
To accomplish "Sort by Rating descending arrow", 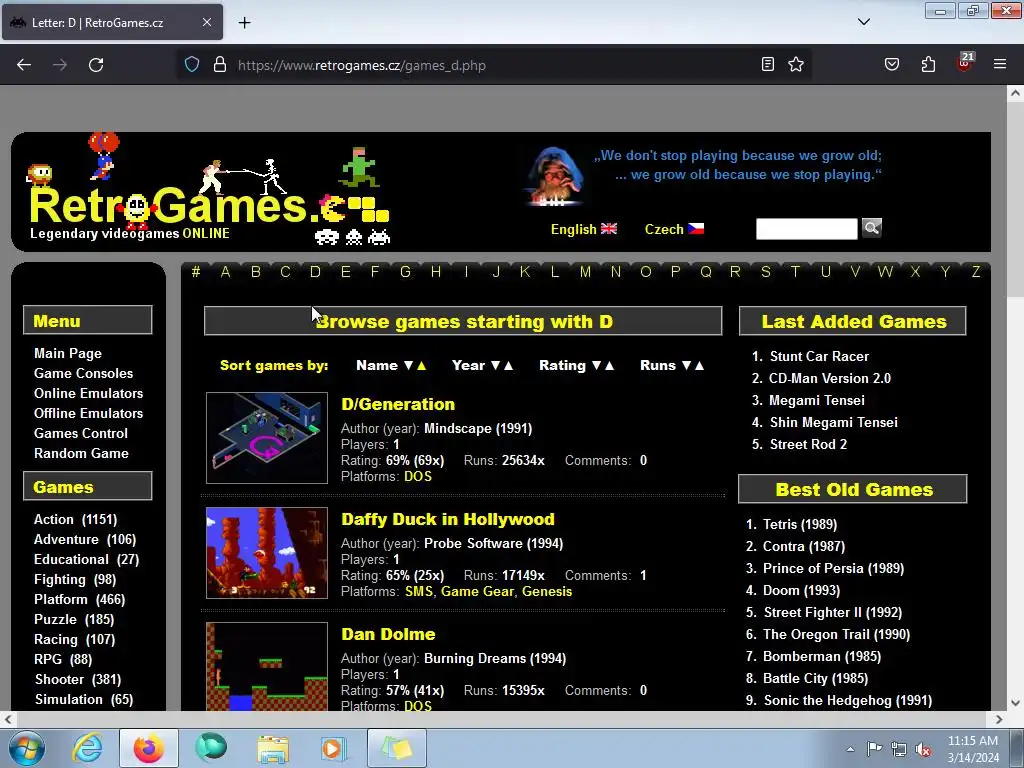I will click(596, 366).
